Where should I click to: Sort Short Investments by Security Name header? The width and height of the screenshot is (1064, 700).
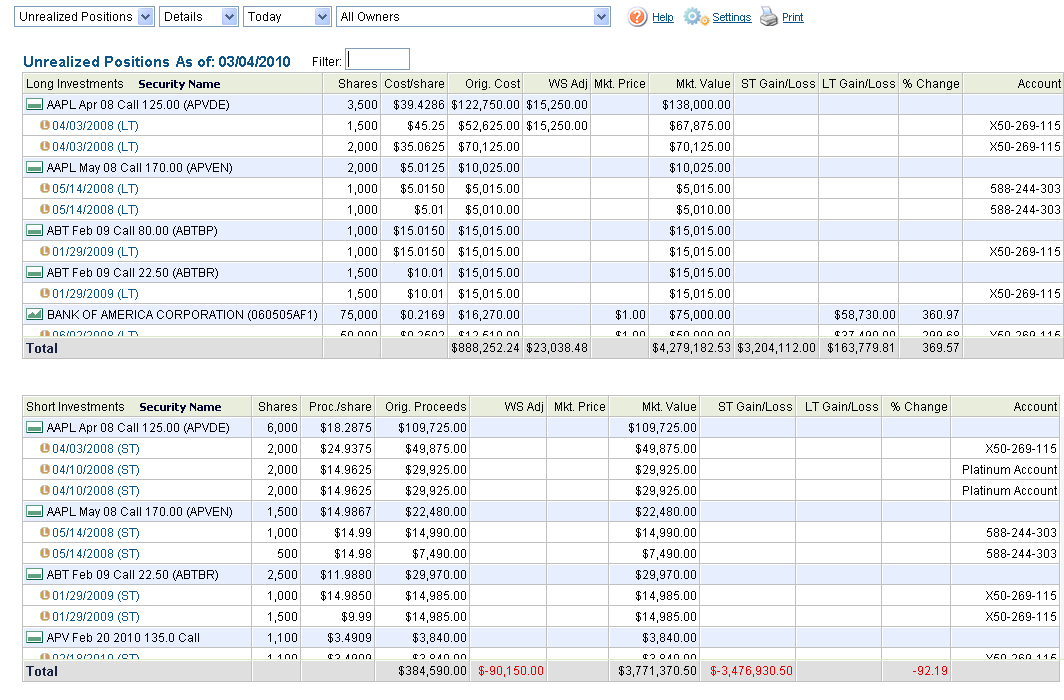coord(180,407)
